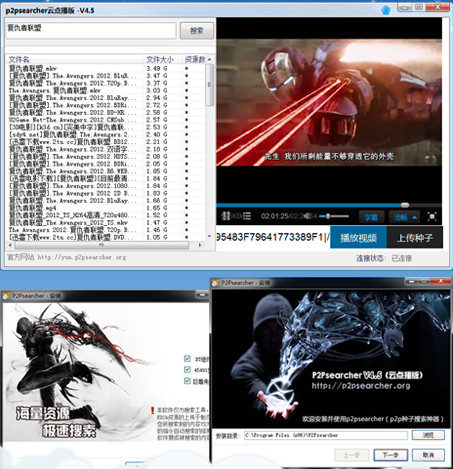Click the red exclamation warning icon

(x=152, y=410)
